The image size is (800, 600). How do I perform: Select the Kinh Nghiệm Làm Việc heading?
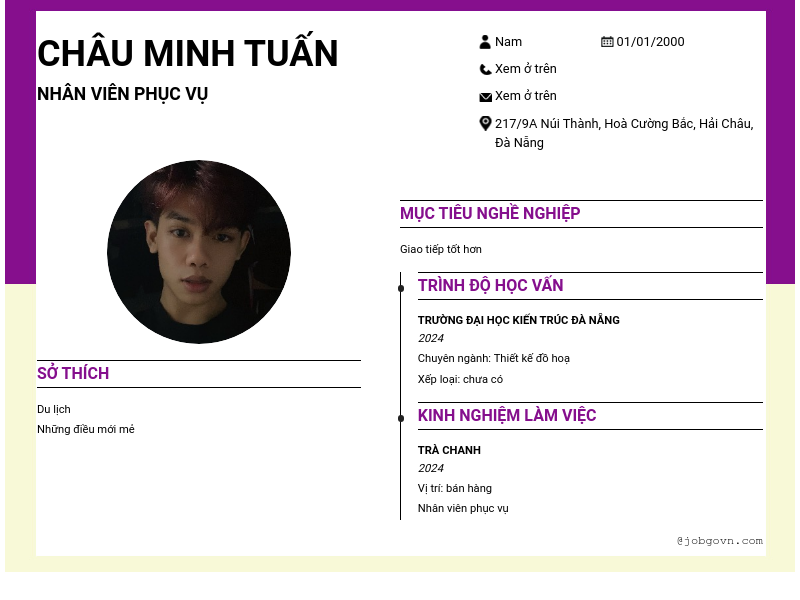click(x=507, y=416)
